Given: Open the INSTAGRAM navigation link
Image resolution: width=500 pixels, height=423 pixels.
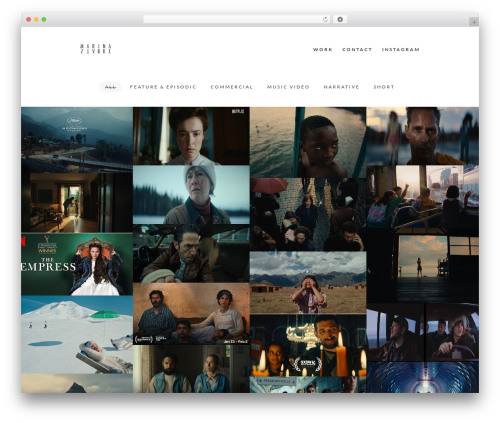Looking at the screenshot, I should (x=400, y=49).
